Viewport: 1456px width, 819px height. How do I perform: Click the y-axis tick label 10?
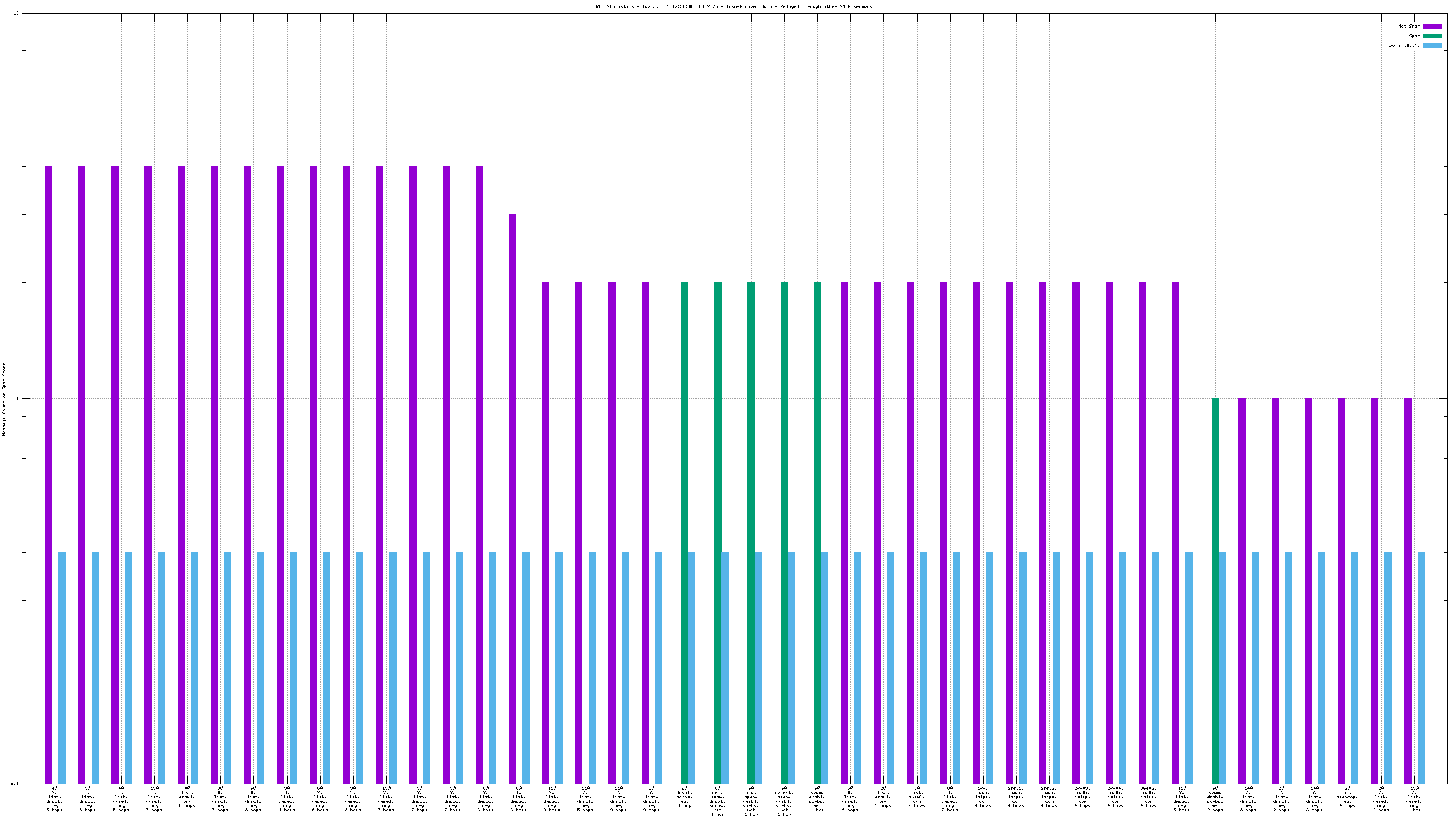point(16,13)
